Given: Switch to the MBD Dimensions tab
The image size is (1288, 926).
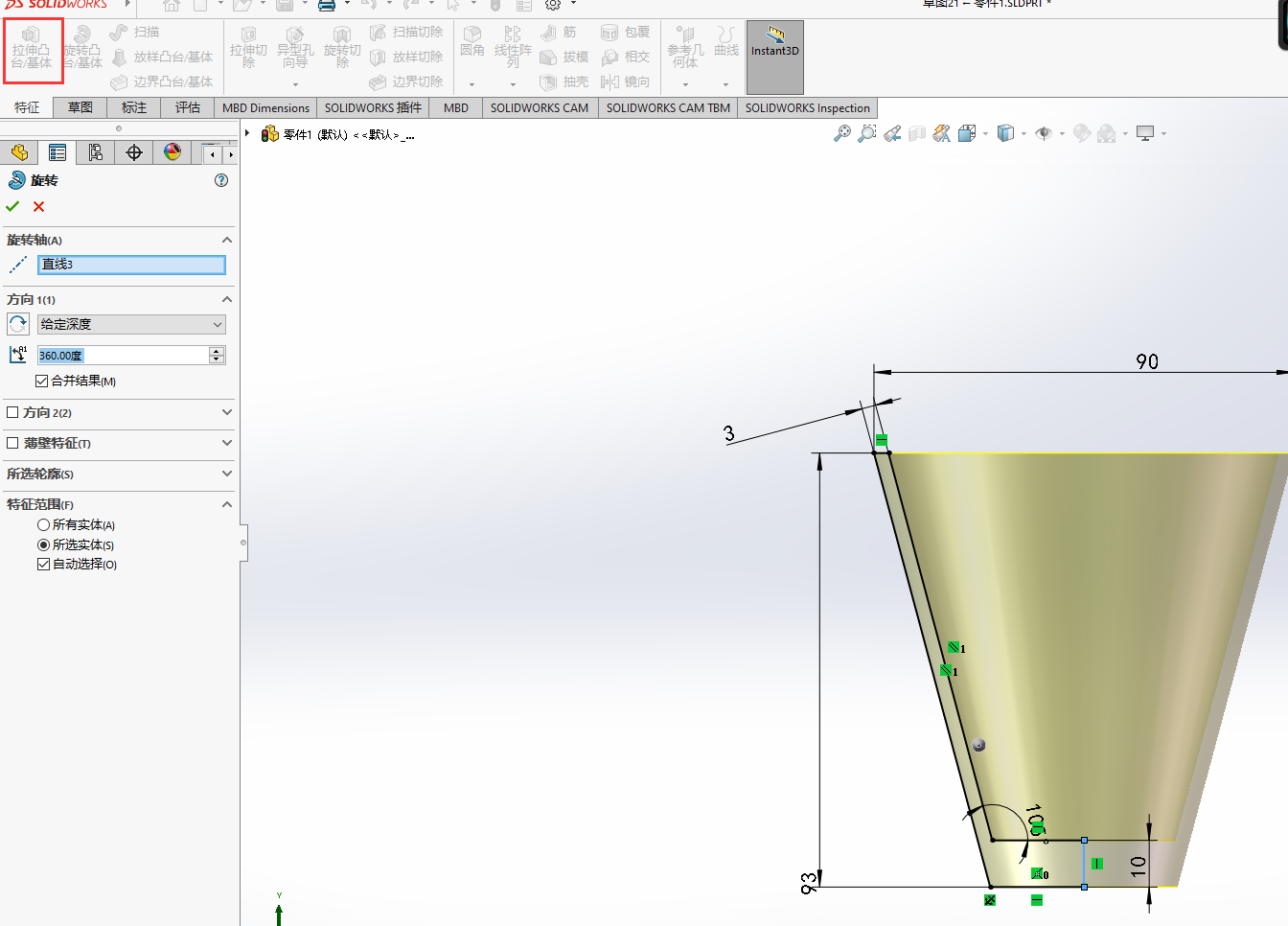Looking at the screenshot, I should [265, 108].
